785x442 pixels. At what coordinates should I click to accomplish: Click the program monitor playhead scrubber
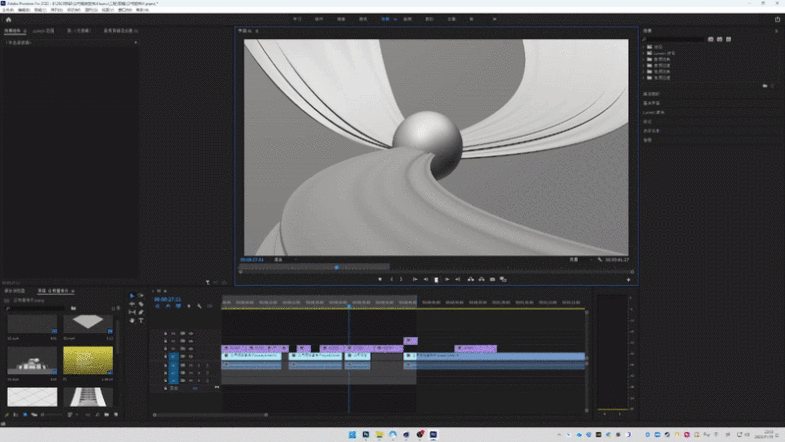(x=336, y=268)
